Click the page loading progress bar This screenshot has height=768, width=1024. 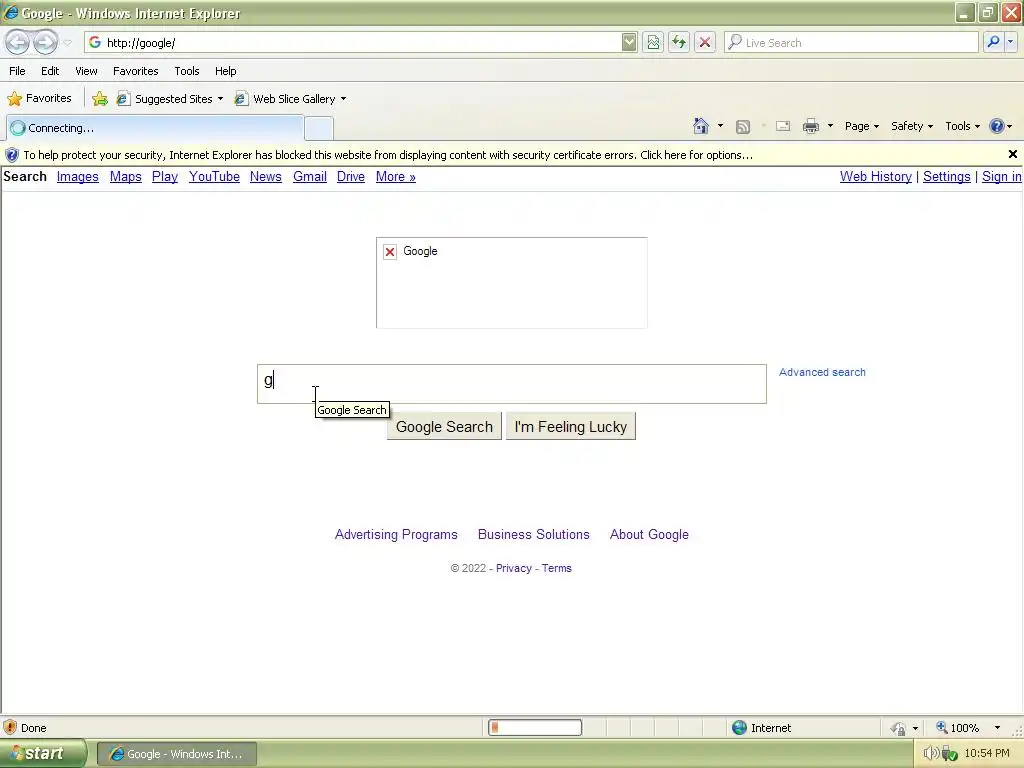tap(535, 728)
